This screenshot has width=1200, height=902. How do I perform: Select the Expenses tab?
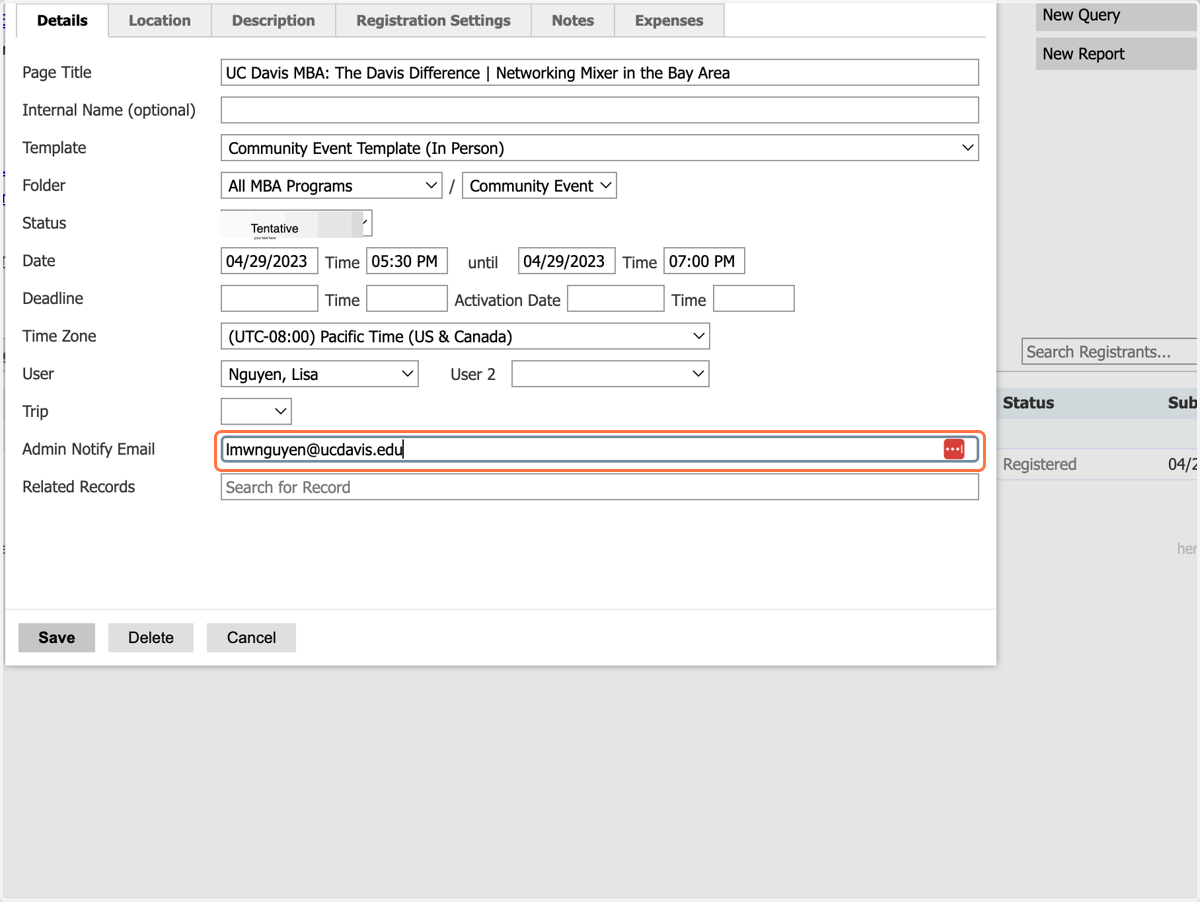point(669,20)
